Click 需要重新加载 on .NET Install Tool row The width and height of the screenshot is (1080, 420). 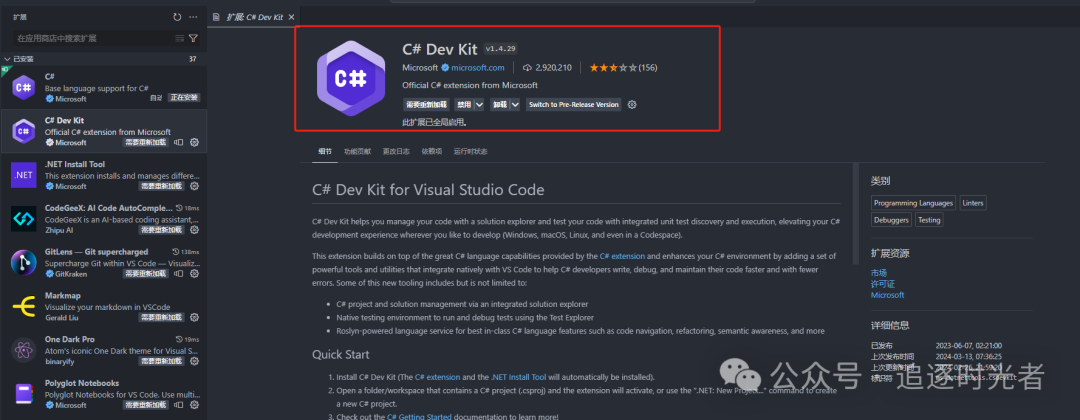click(162, 186)
